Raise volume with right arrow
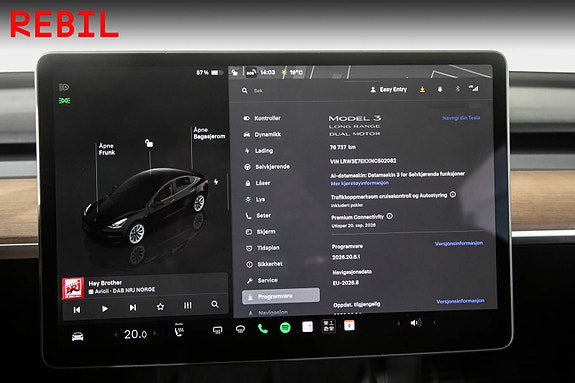 pos(434,322)
